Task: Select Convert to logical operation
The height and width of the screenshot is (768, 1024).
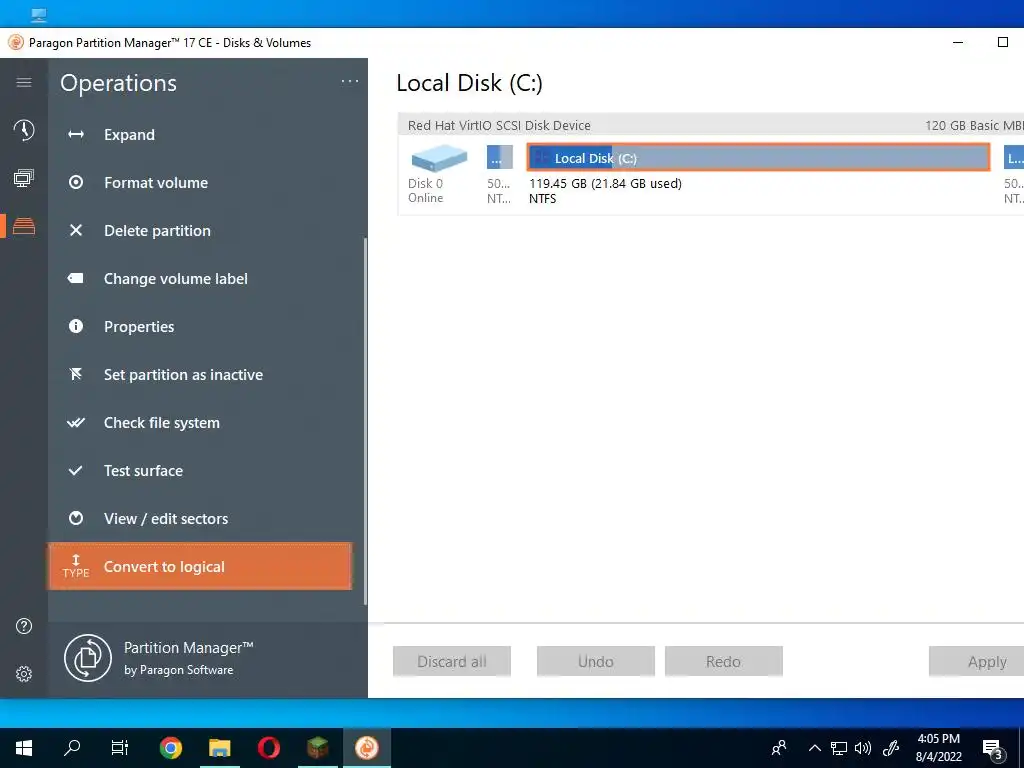Action: (x=200, y=566)
